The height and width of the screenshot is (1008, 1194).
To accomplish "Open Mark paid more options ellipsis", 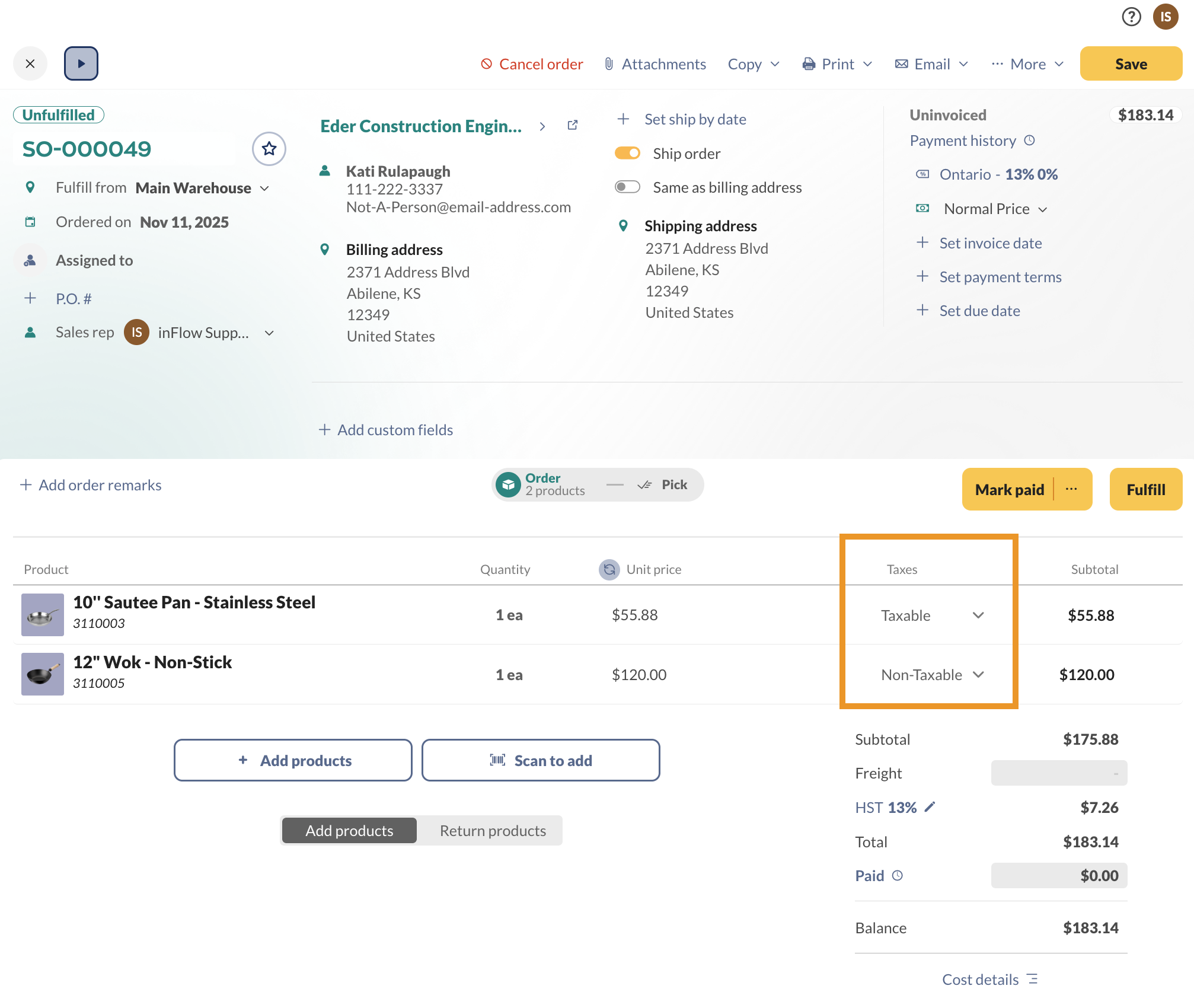I will pos(1071,489).
